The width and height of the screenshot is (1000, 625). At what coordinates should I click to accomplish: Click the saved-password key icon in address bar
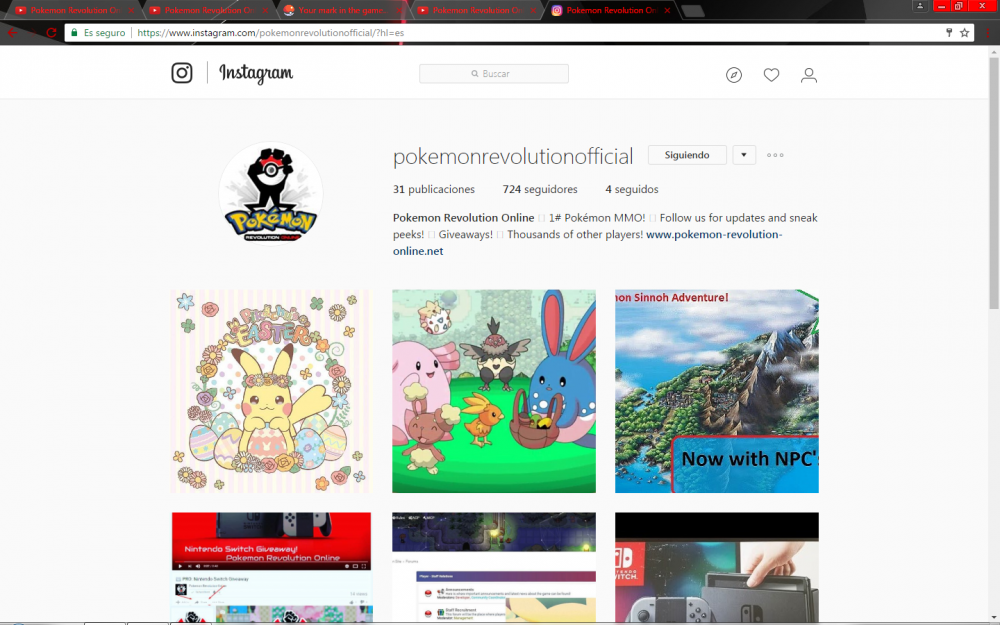pos(949,32)
